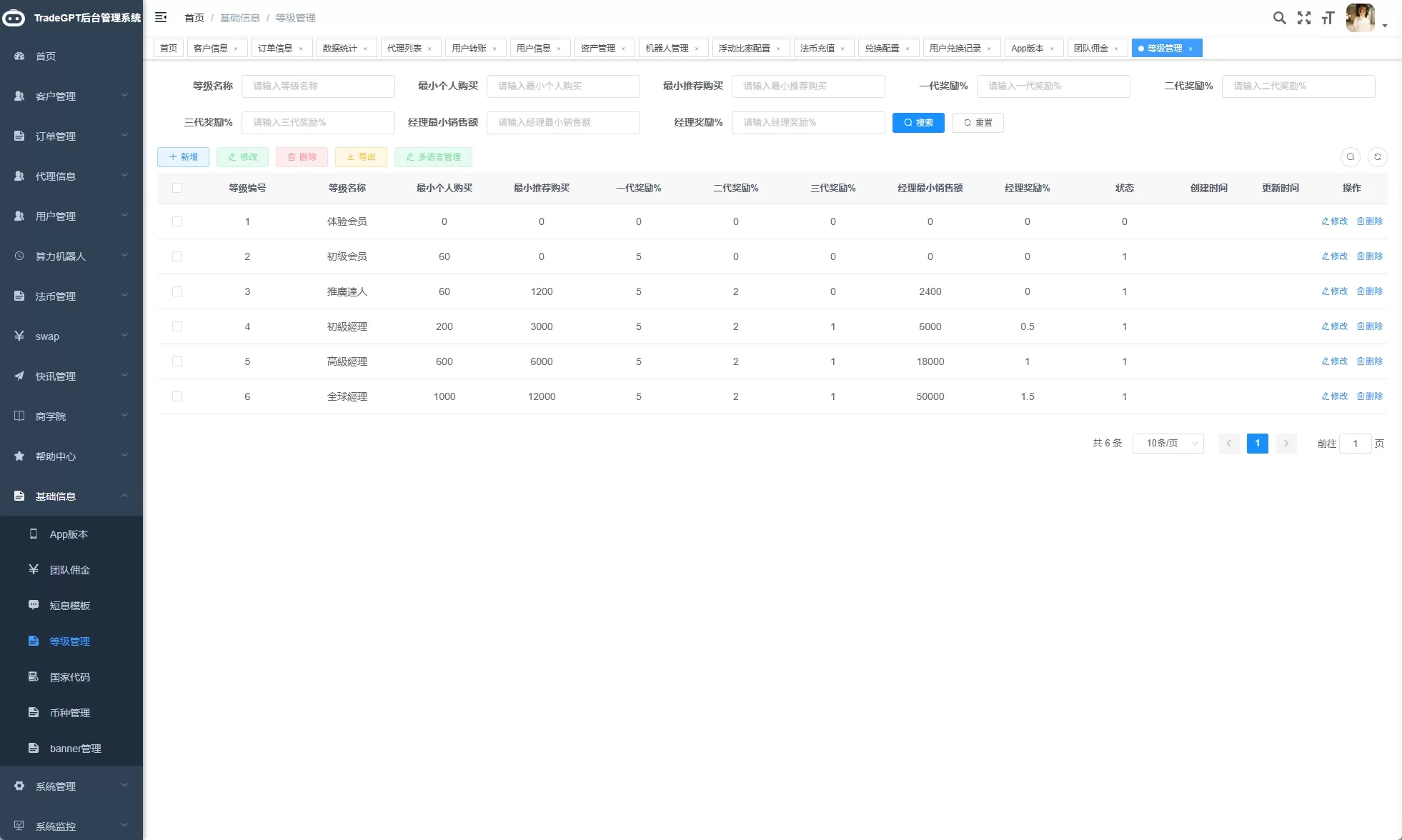Focus the 等级名称 input field

318,86
